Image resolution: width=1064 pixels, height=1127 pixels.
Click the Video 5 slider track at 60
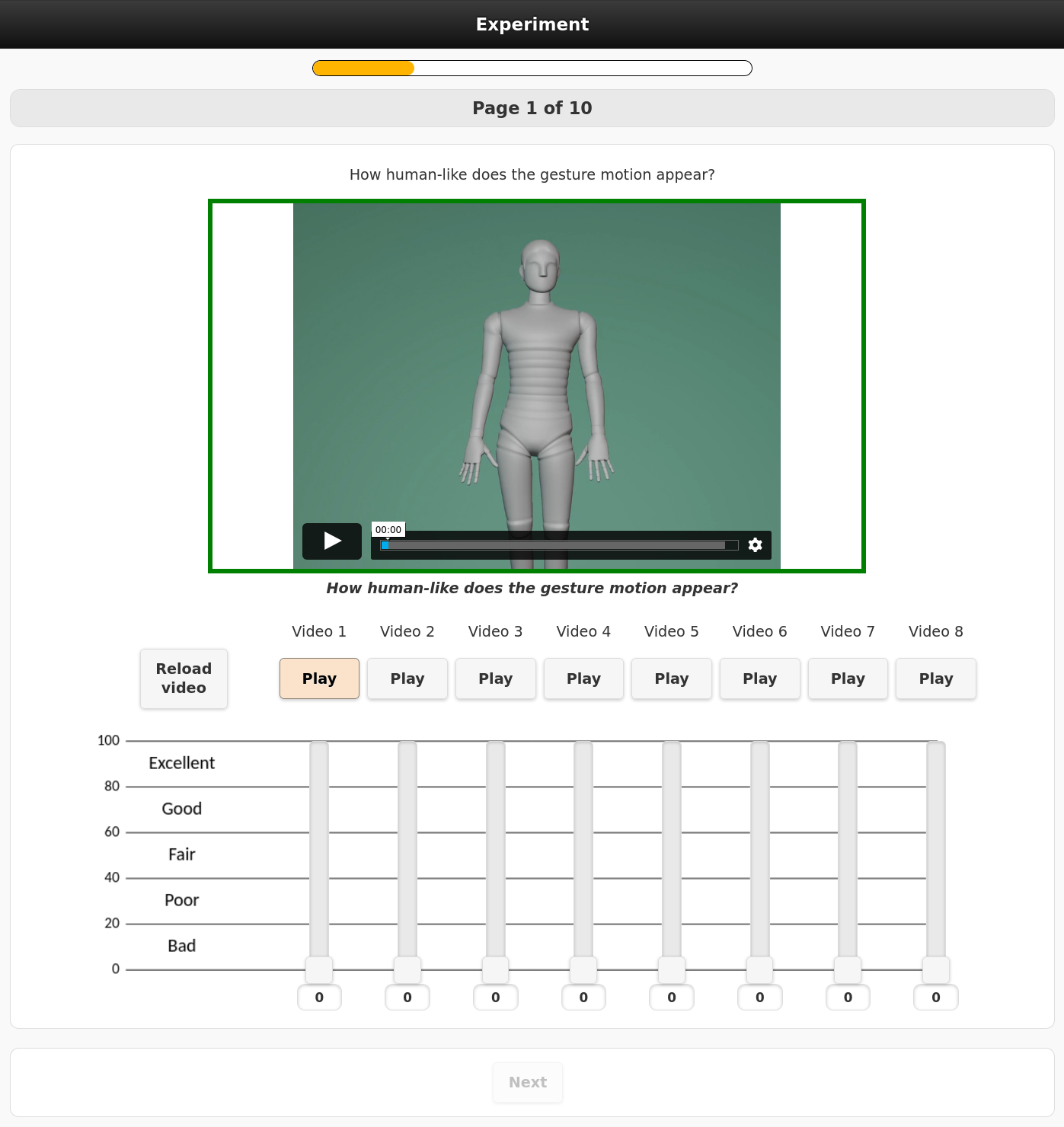[672, 832]
